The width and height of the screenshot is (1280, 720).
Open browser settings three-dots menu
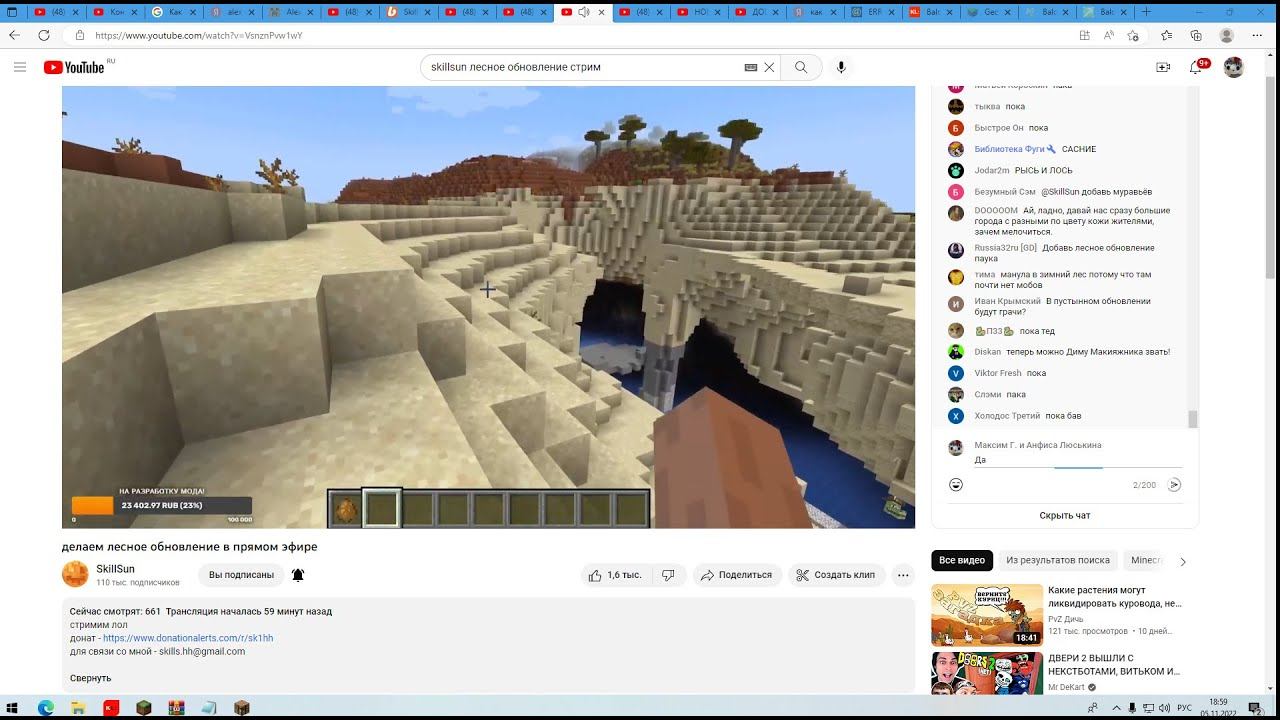1258,35
